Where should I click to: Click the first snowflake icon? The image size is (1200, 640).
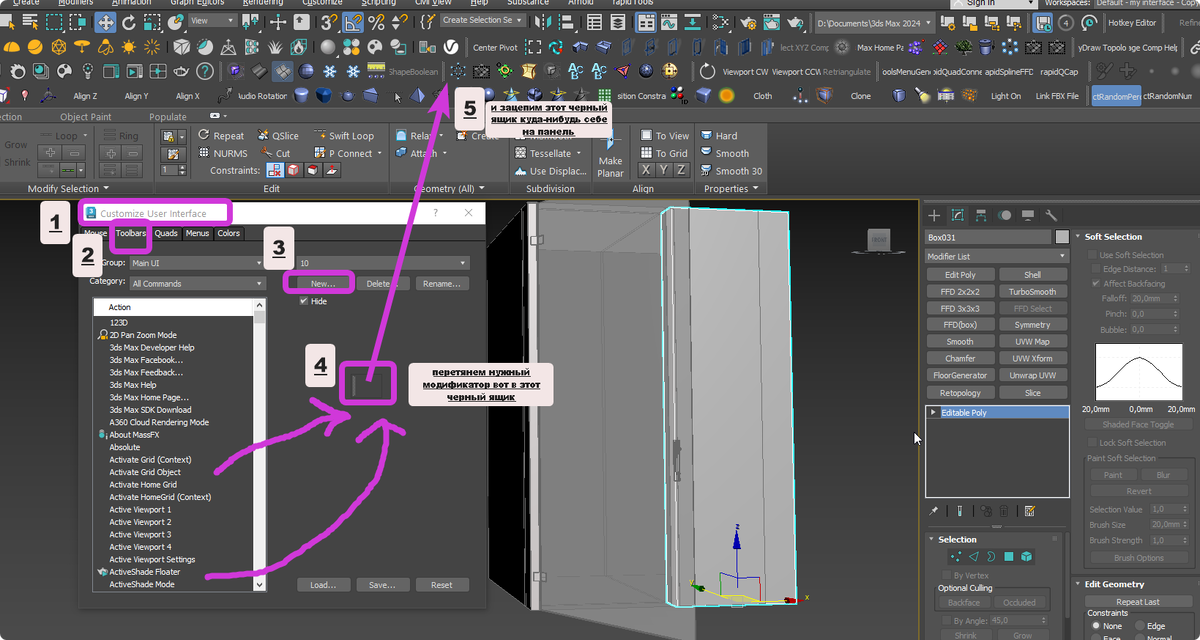coord(329,70)
